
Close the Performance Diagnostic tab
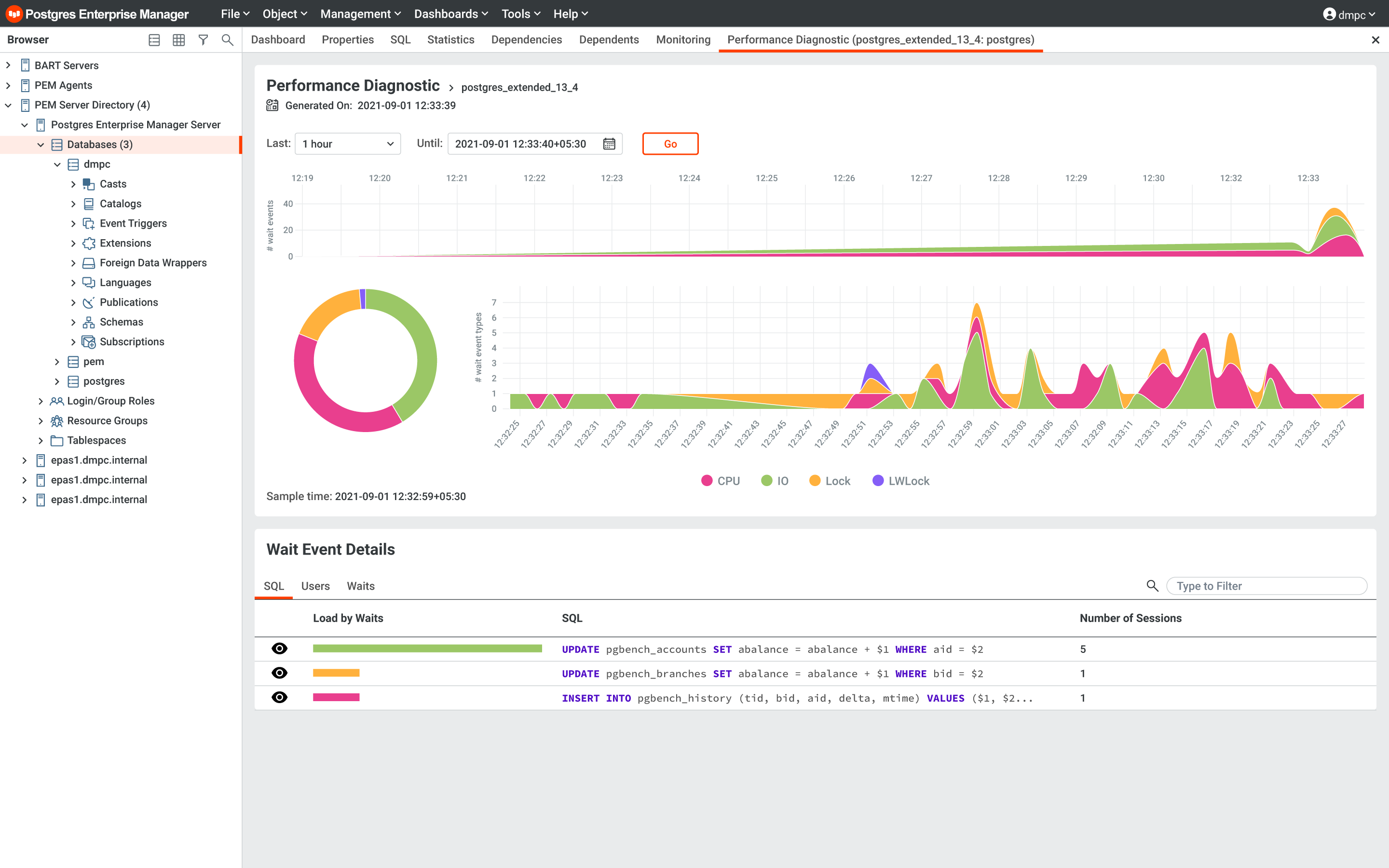tap(1375, 40)
